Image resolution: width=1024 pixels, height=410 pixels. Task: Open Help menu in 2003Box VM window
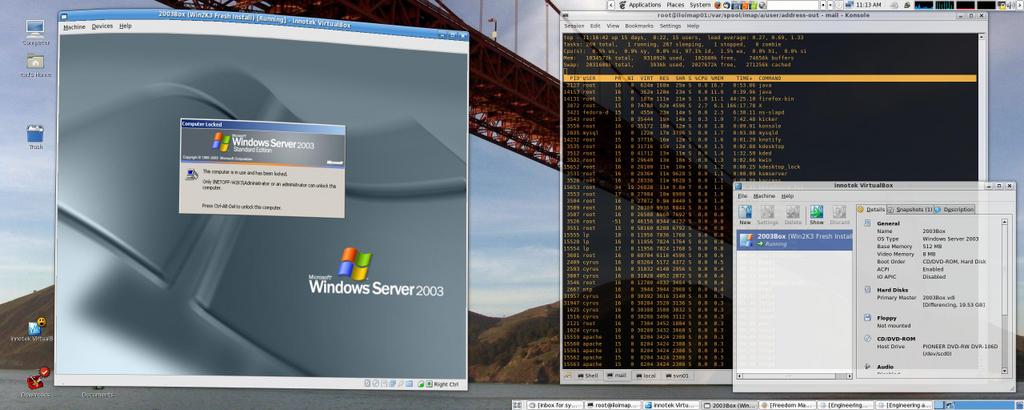tap(125, 27)
